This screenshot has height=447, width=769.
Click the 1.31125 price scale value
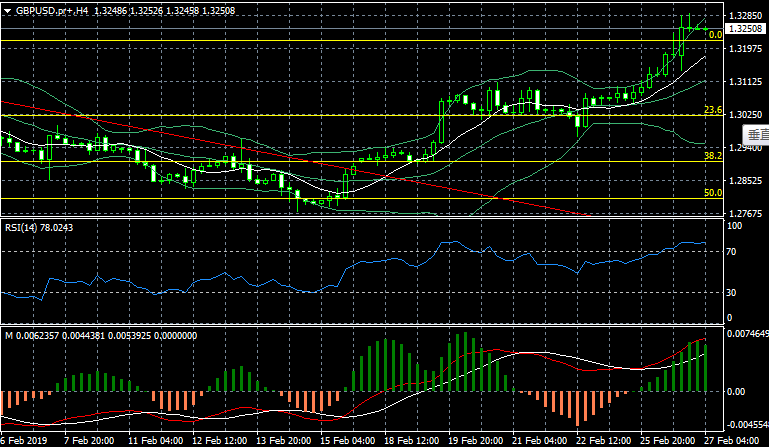pos(745,81)
